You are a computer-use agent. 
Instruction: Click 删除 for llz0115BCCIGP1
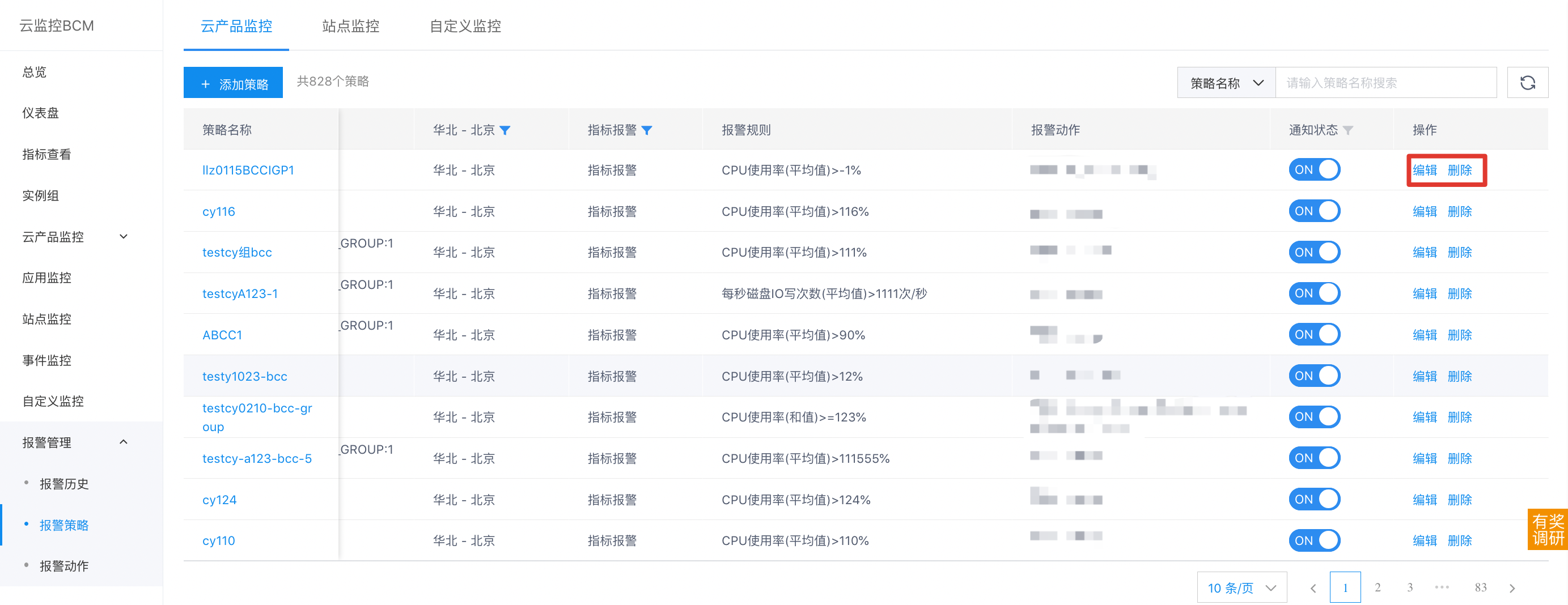[x=1460, y=171]
